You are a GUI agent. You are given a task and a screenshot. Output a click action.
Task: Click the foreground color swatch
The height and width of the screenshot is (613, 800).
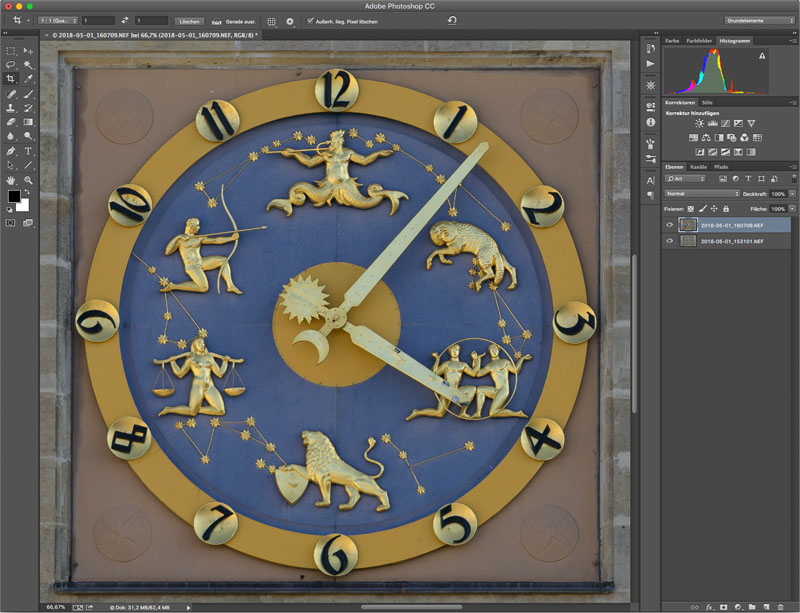pyautogui.click(x=15, y=197)
